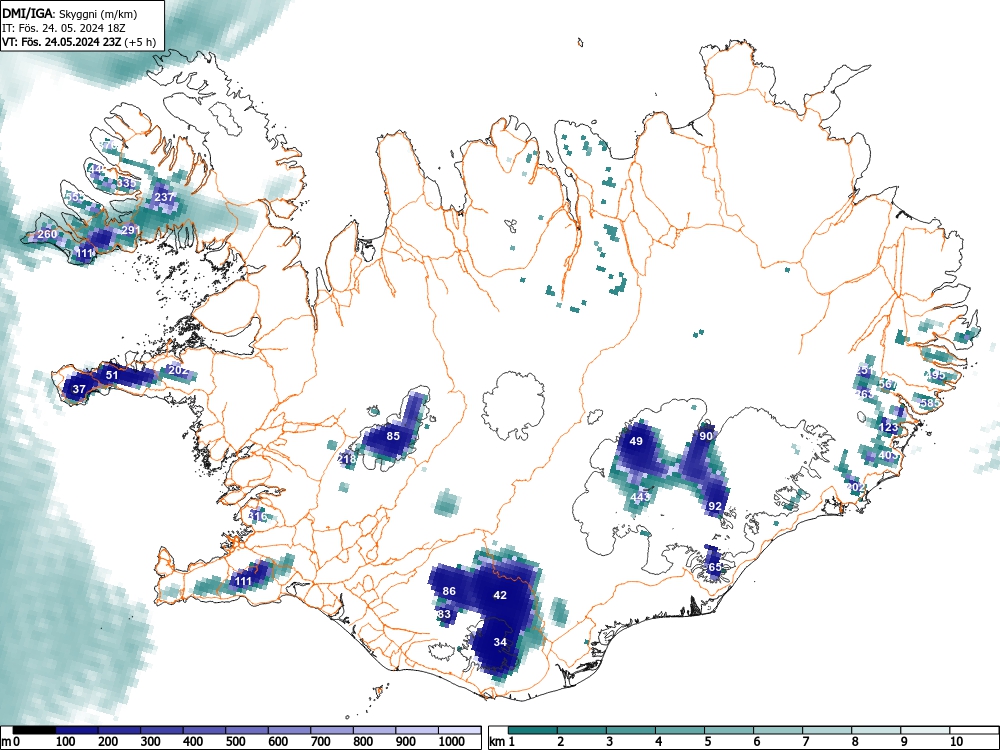1000x750 pixels.
Task: Pick the 500–600 m purple legend swatch
Action: (x=247, y=730)
